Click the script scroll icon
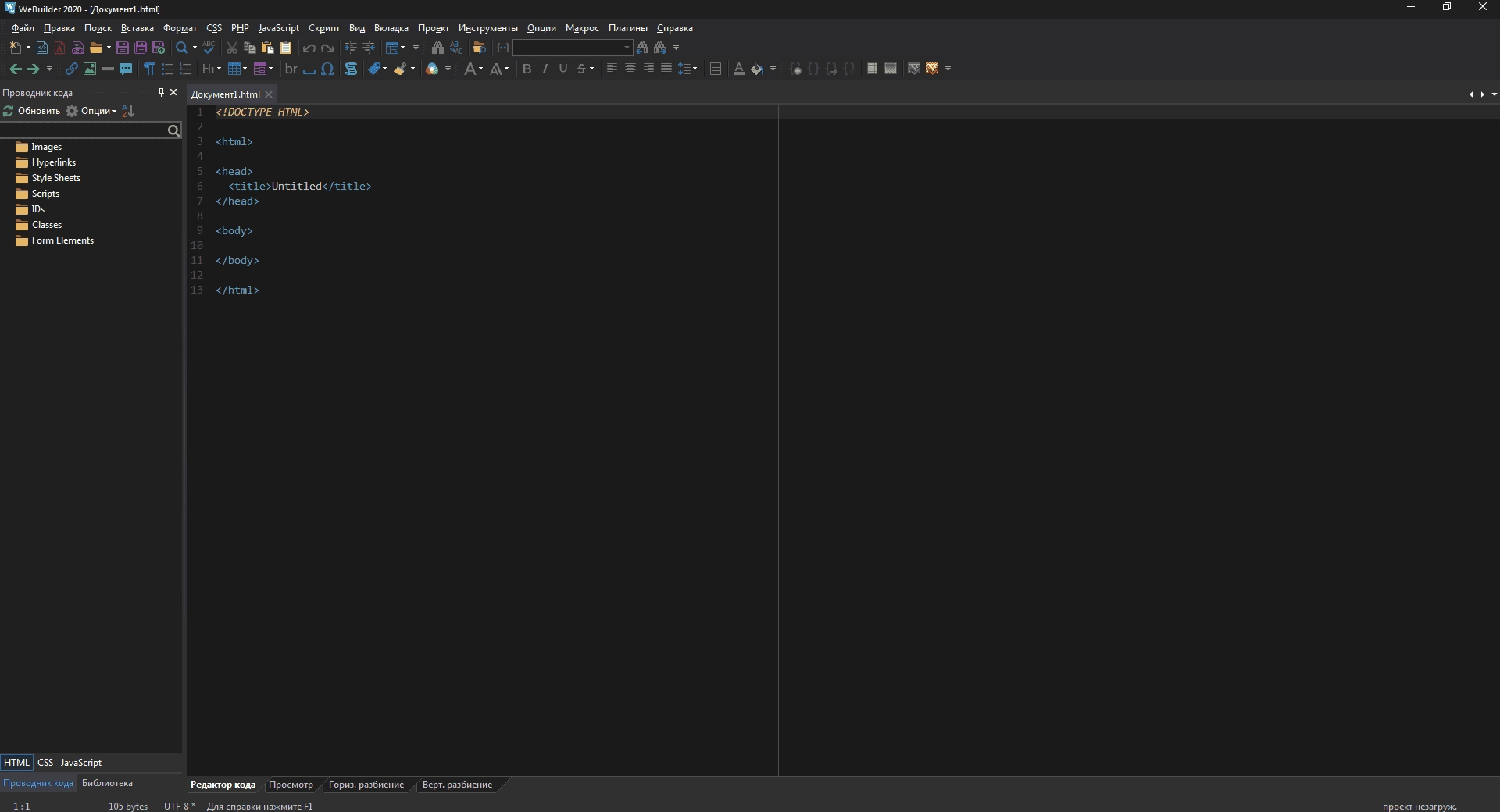This screenshot has height=812, width=1500. tap(351, 69)
